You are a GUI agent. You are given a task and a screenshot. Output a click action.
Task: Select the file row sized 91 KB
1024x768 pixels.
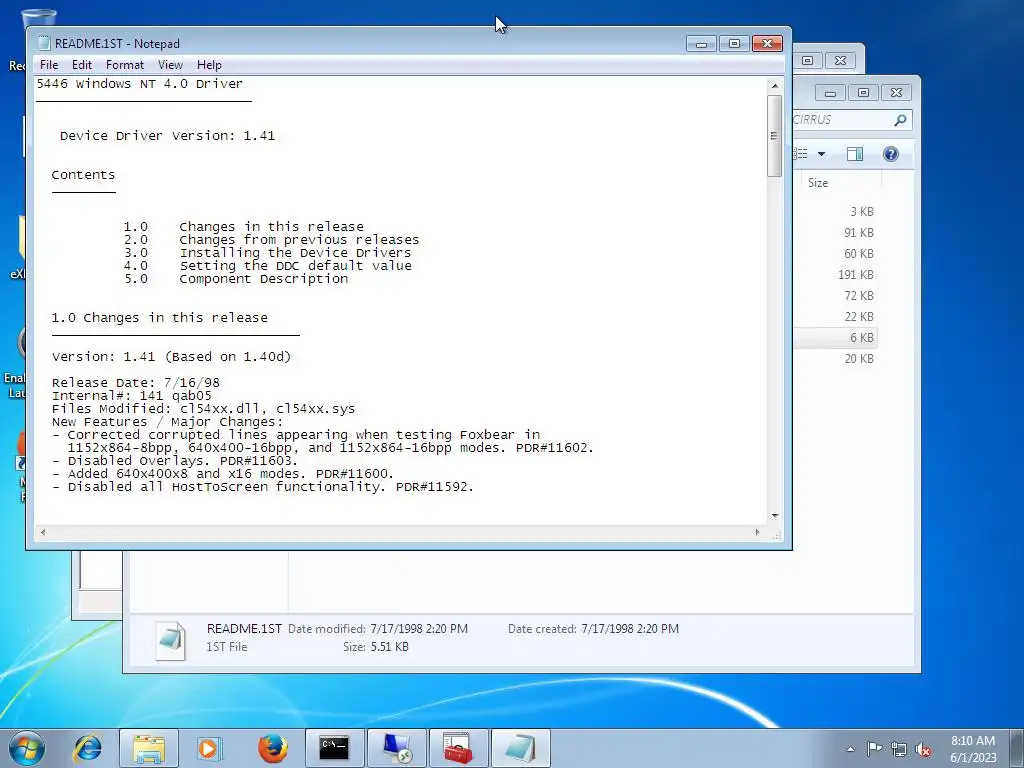(x=835, y=232)
